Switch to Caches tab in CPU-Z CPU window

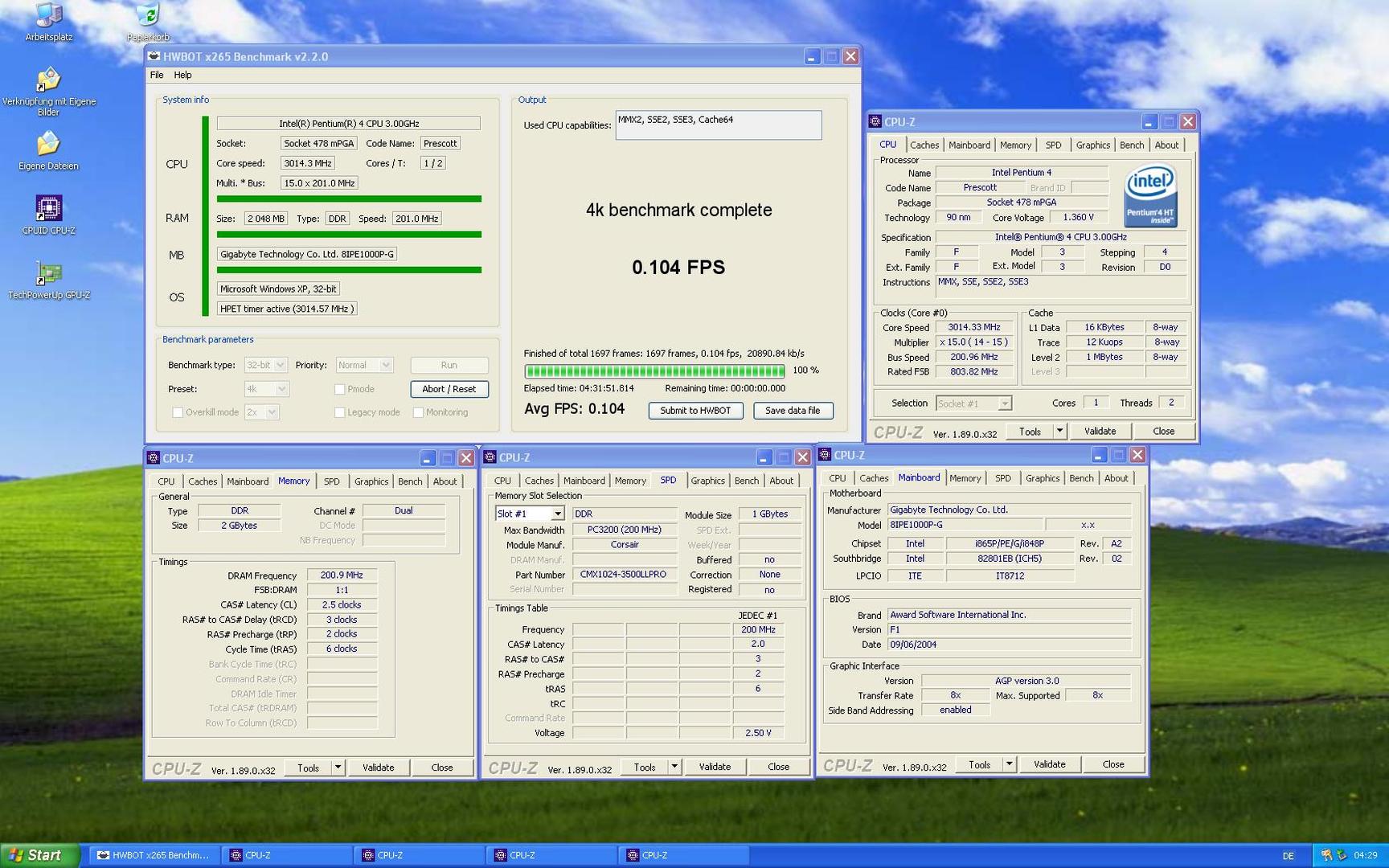click(x=924, y=145)
